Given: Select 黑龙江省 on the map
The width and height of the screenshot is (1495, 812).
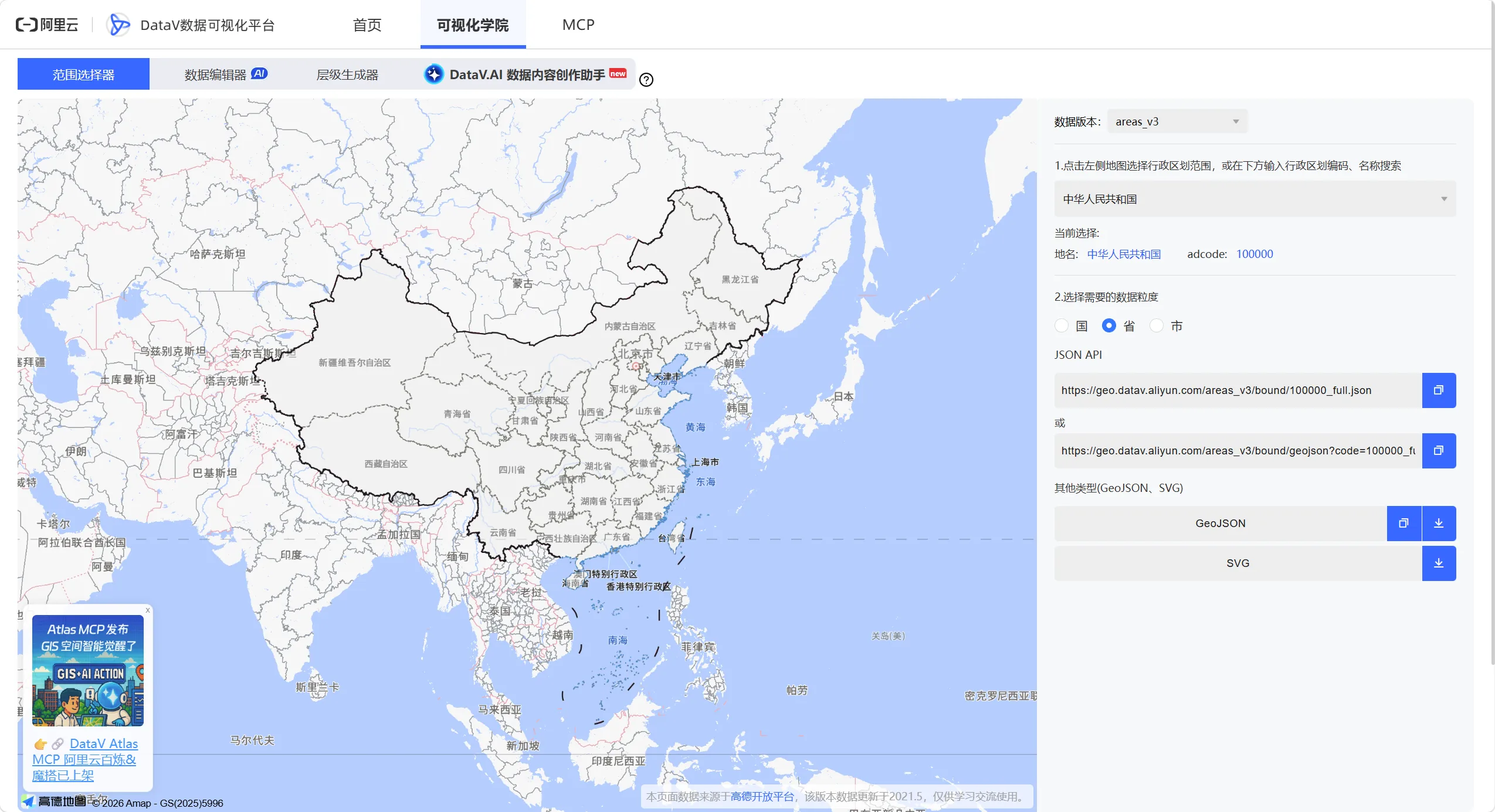Looking at the screenshot, I should (x=740, y=280).
